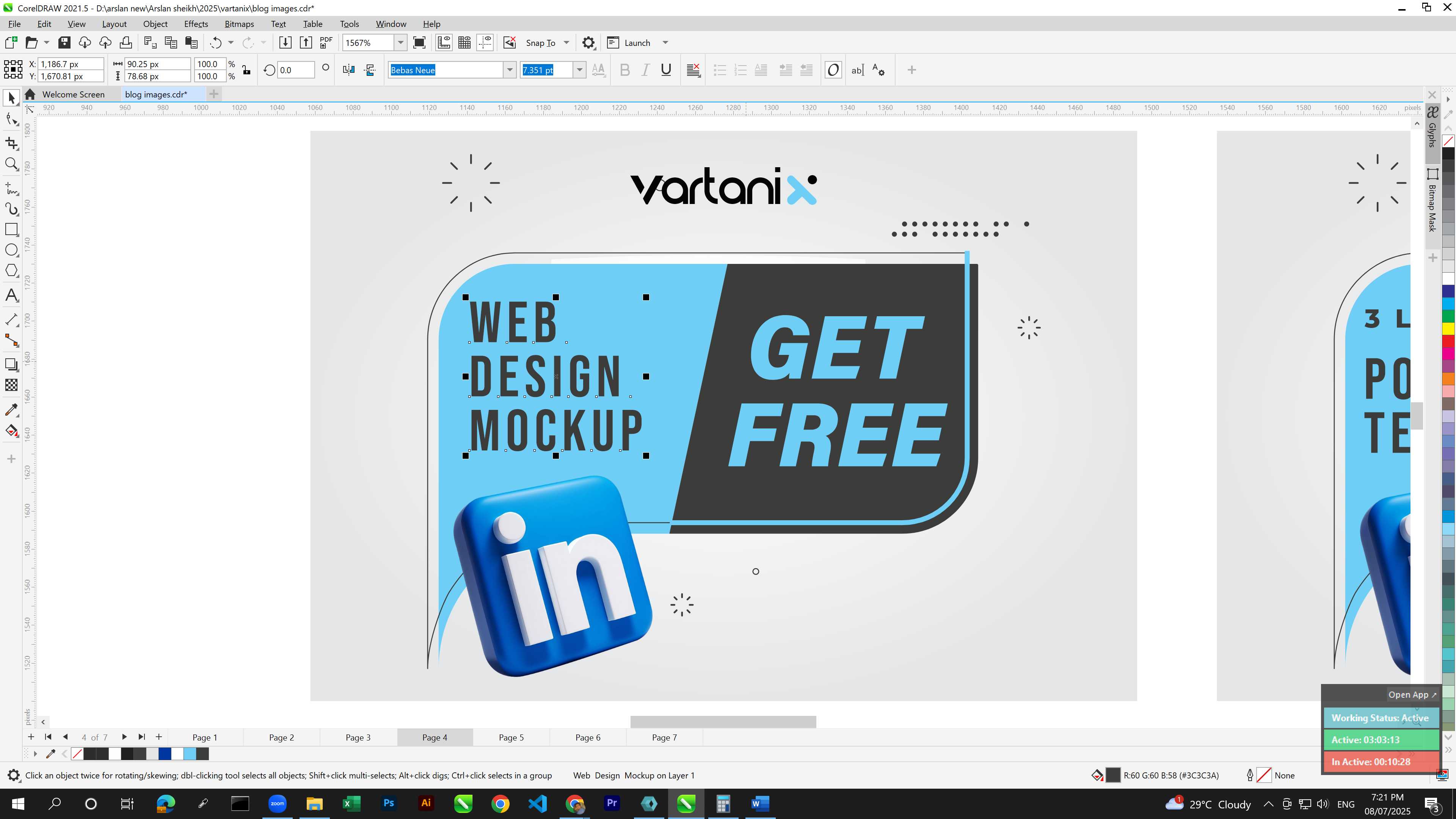Select the Crop tool
Viewport: 1456px width, 819px height.
pyautogui.click(x=11, y=143)
